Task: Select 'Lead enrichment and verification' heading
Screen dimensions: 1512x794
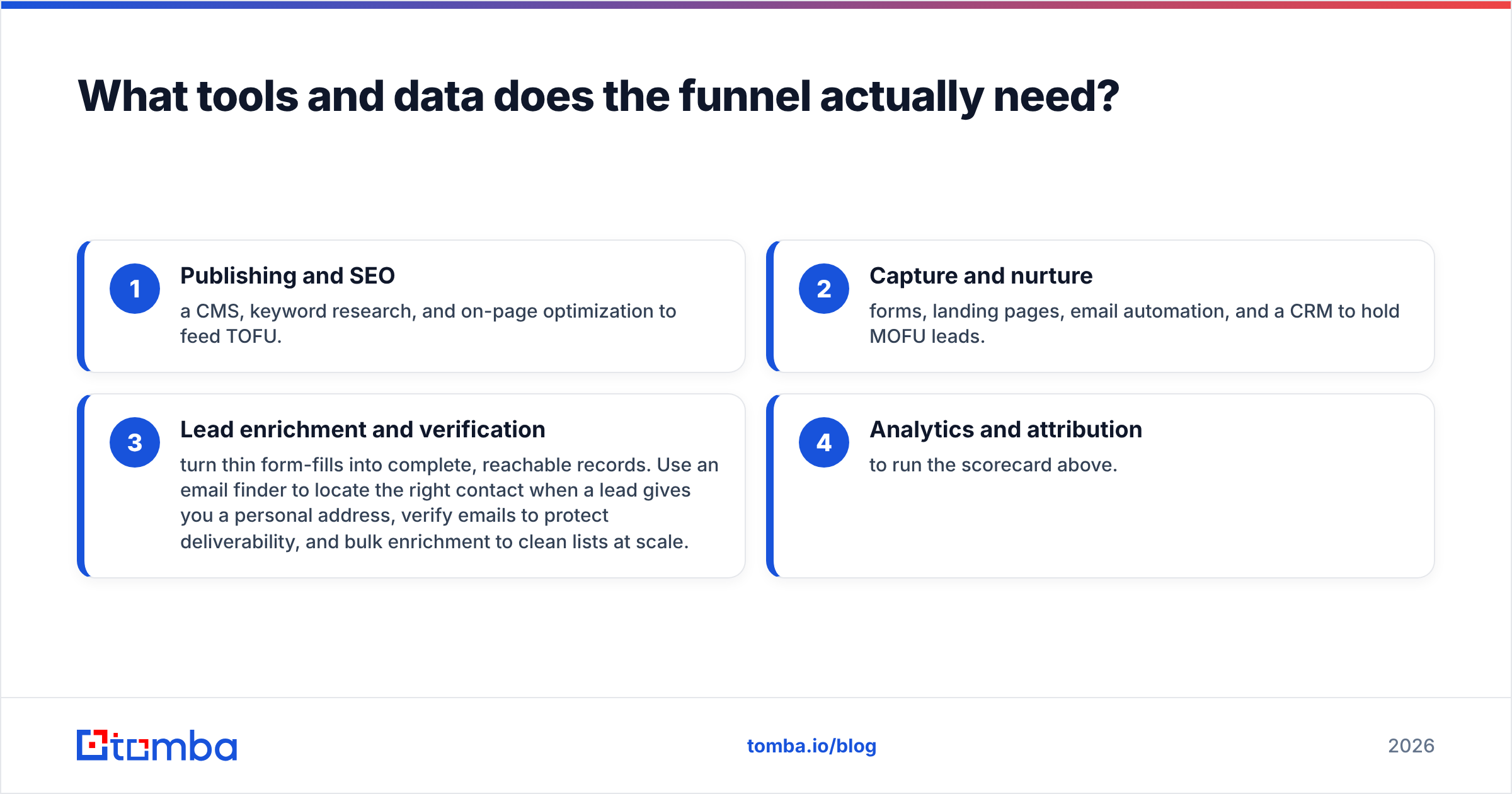Action: (363, 430)
